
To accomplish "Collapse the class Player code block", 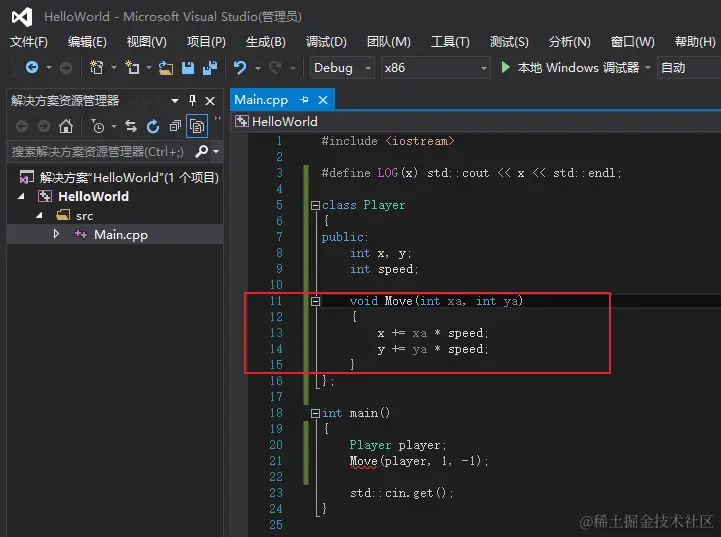I will point(315,205).
